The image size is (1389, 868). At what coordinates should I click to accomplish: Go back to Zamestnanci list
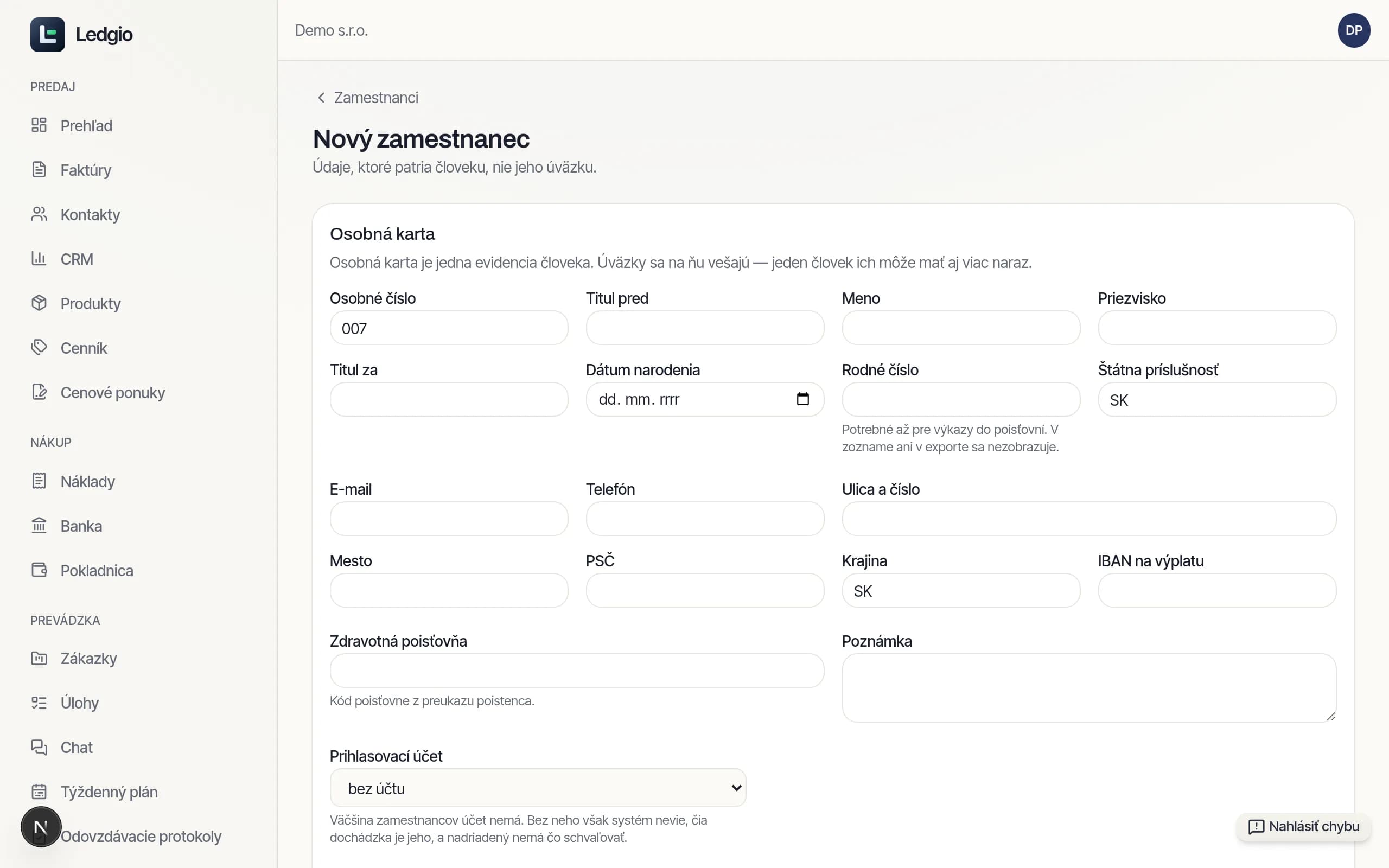368,98
